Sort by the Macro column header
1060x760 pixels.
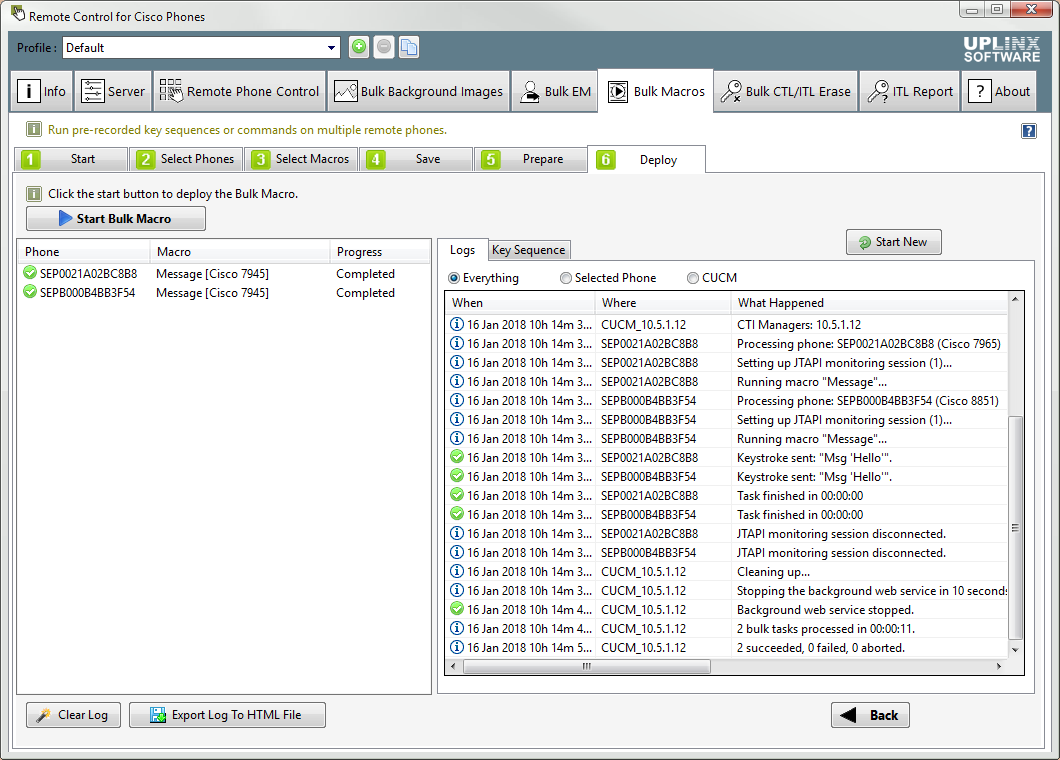239,252
